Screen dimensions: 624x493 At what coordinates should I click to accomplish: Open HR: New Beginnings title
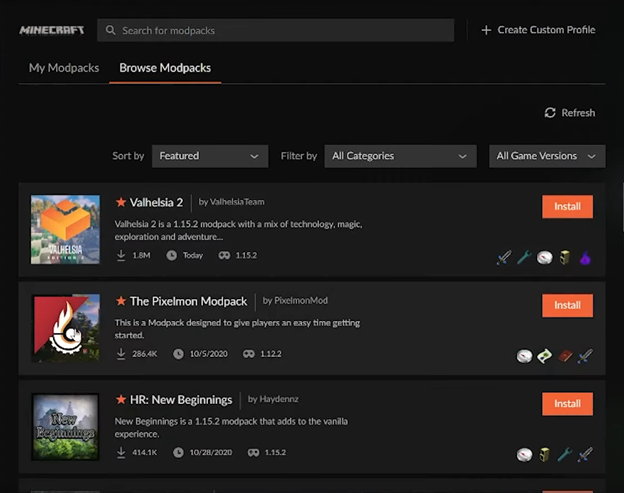[181, 400]
